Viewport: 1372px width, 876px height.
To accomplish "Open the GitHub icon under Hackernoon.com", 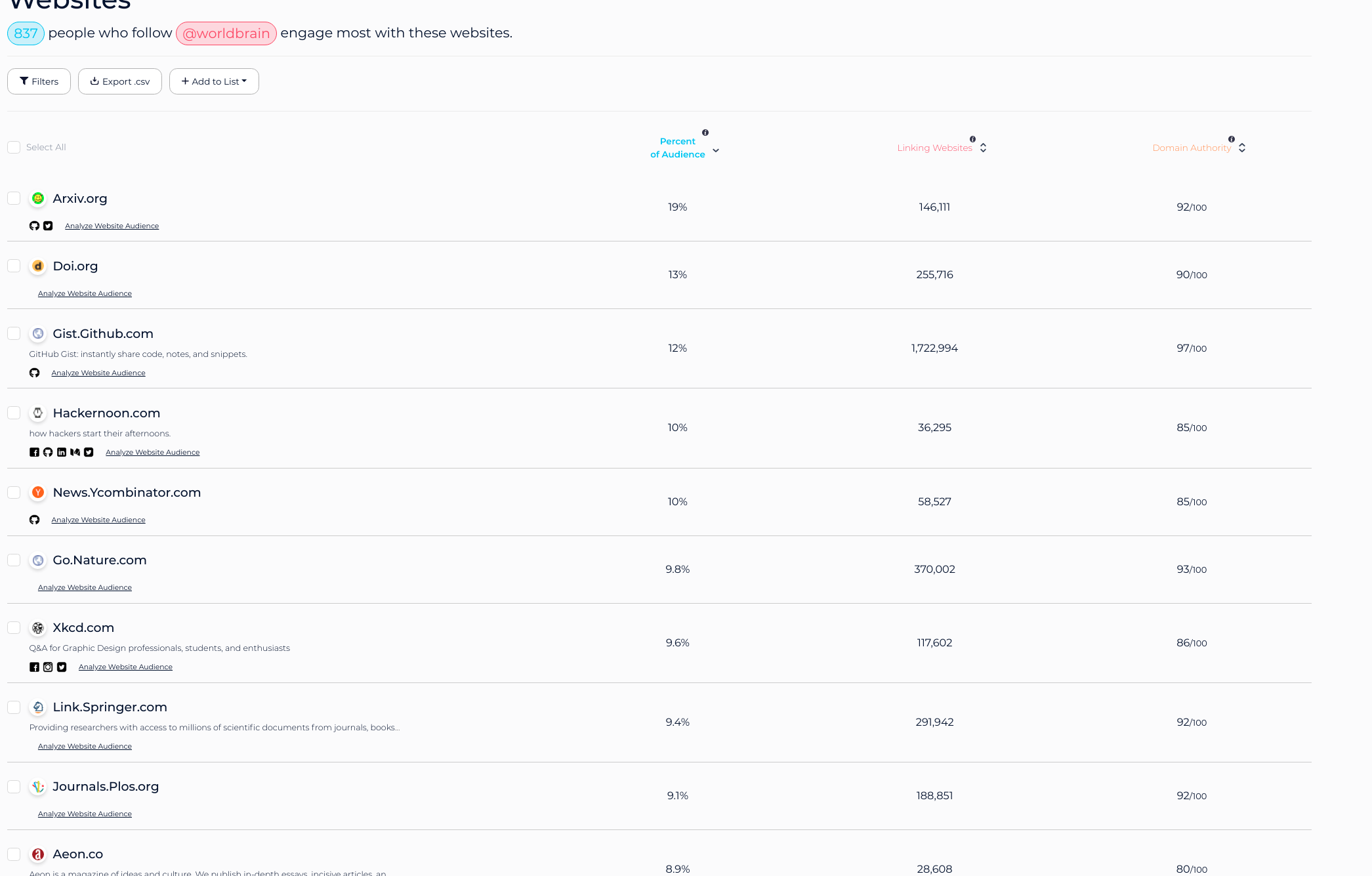I will 48,452.
